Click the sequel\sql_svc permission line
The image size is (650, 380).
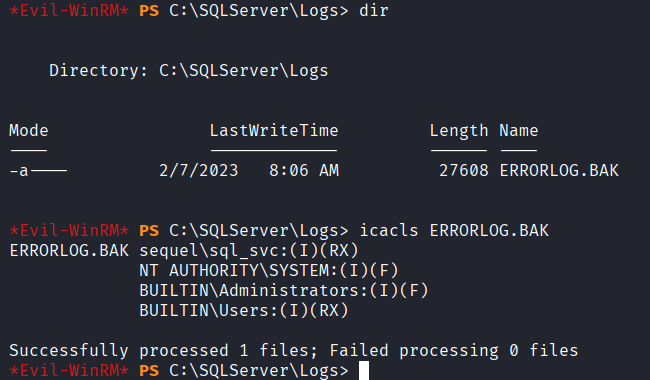pos(249,250)
